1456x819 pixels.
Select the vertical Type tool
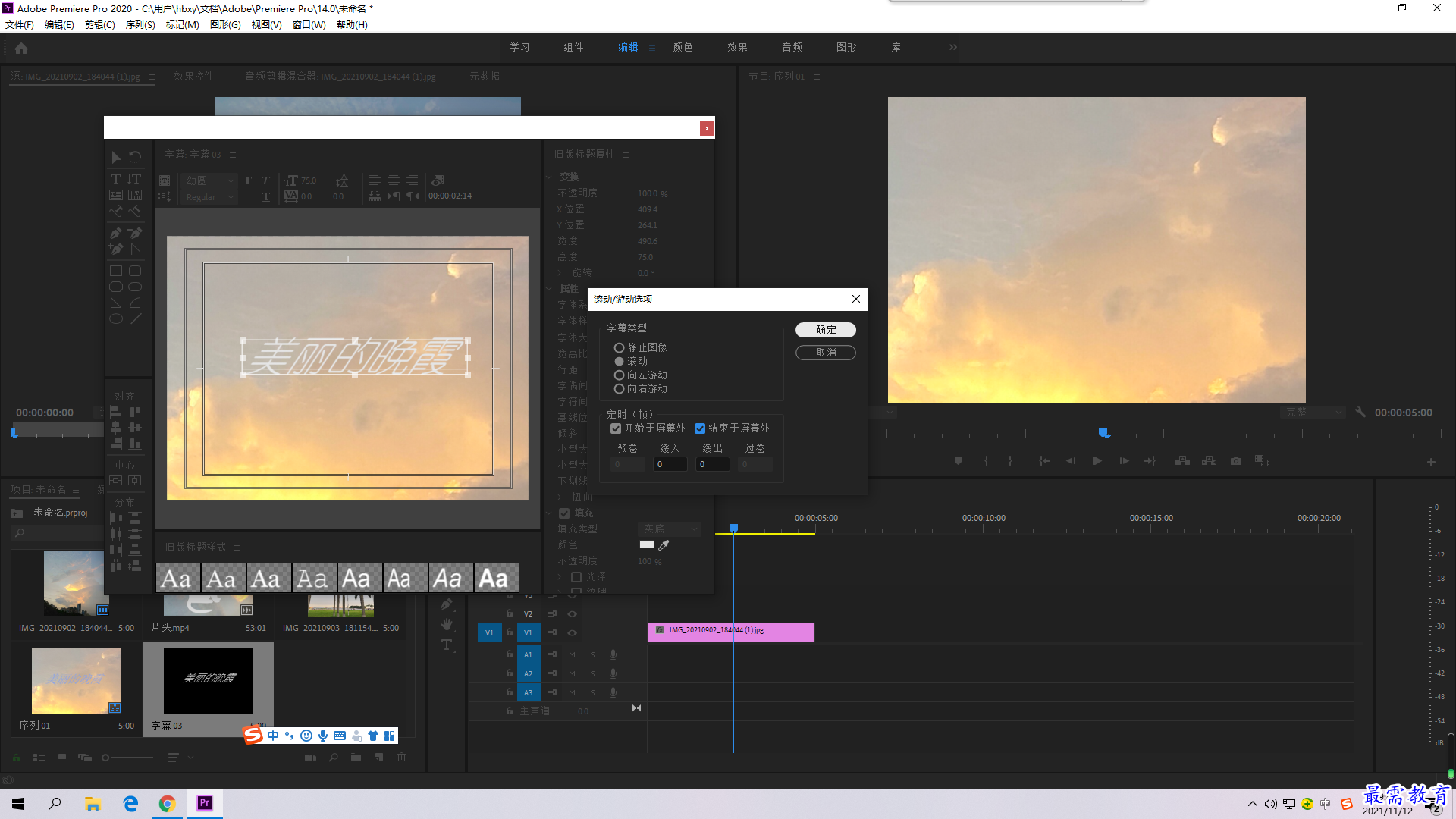(135, 180)
